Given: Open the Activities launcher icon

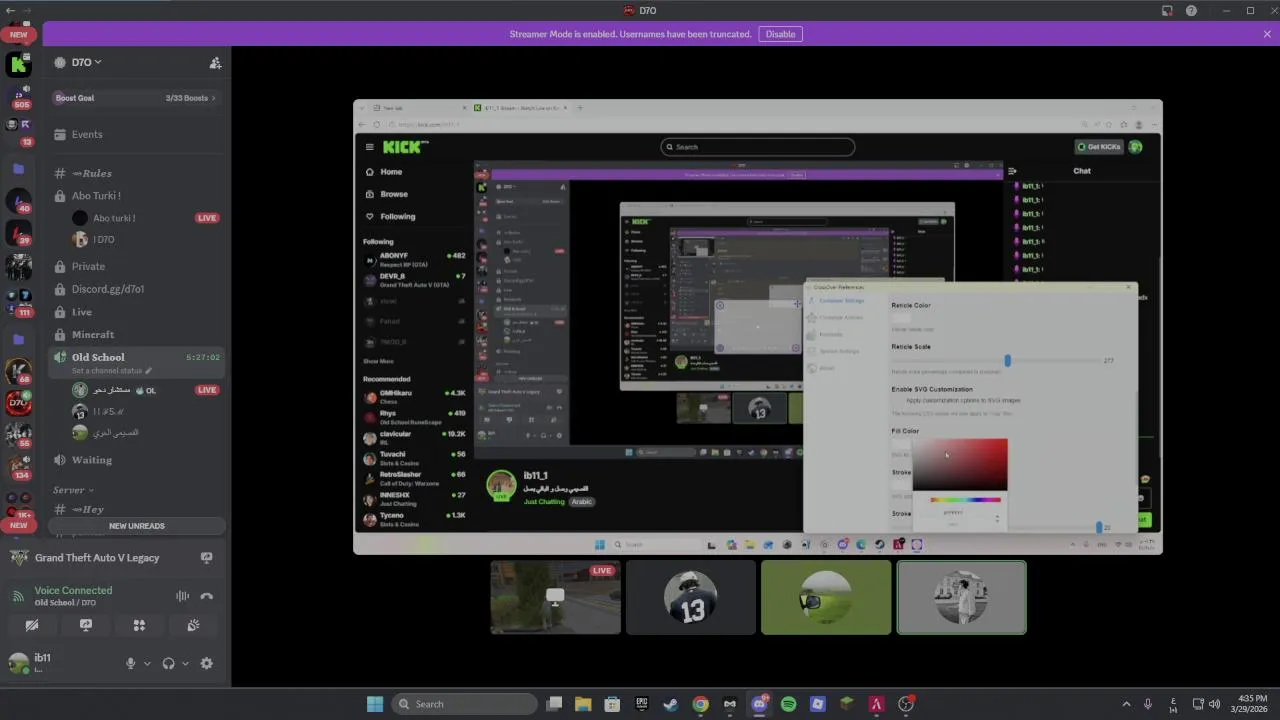Looking at the screenshot, I should point(139,625).
